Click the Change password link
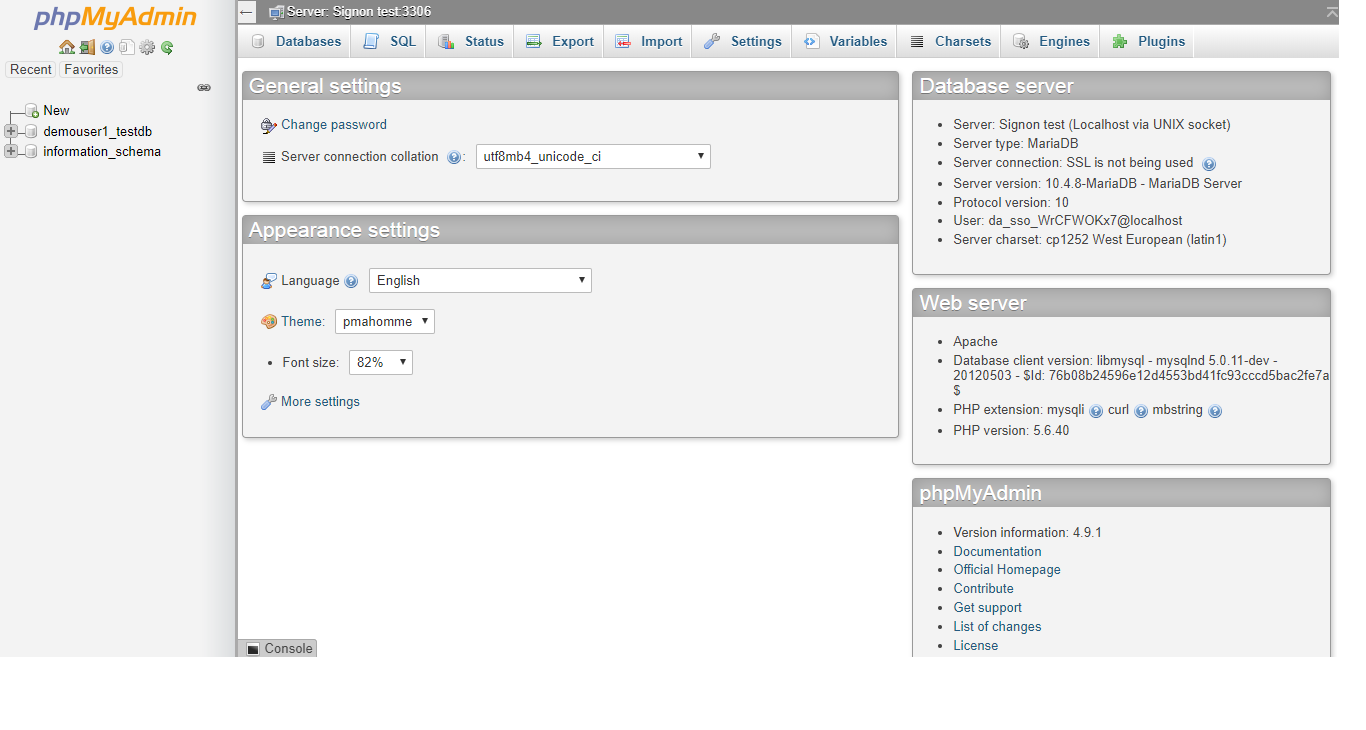This screenshot has width=1366, height=730. coord(334,124)
